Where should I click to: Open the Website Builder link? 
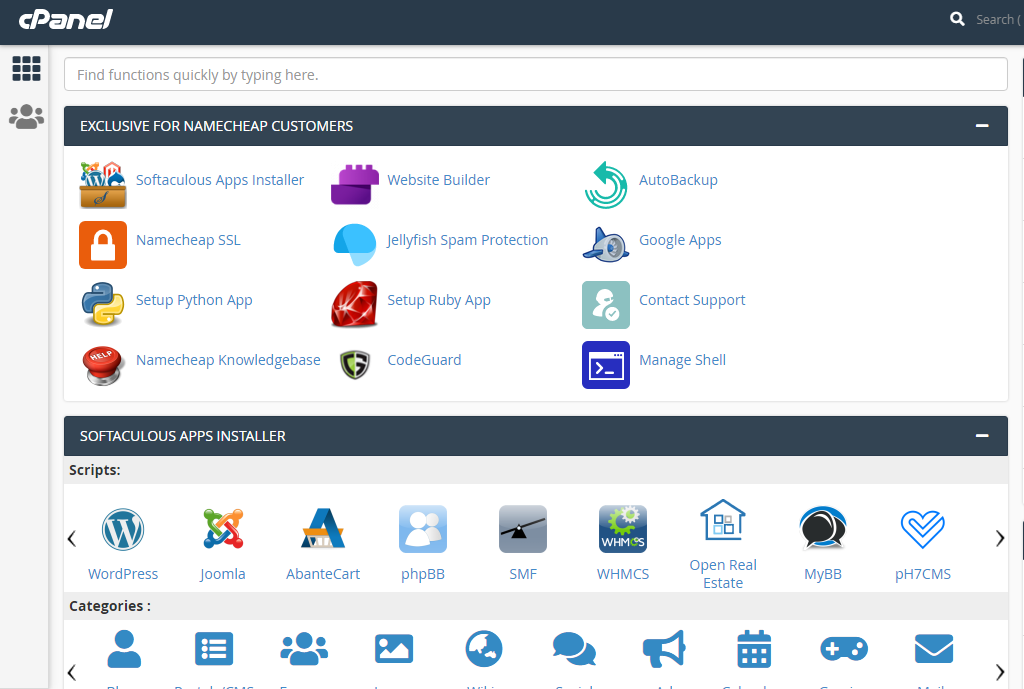tap(438, 180)
